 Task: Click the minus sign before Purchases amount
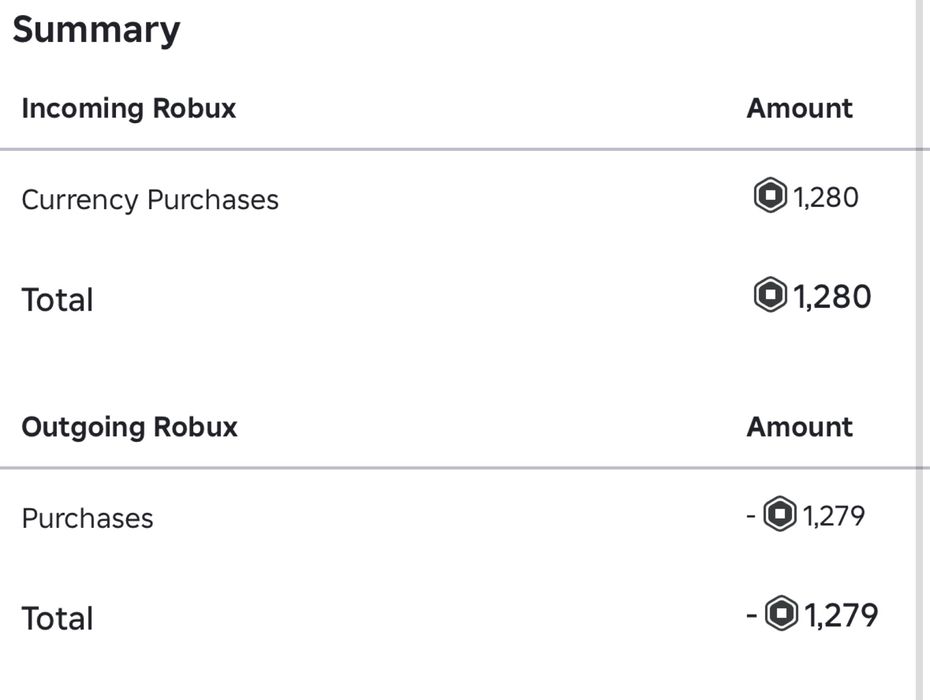click(752, 516)
